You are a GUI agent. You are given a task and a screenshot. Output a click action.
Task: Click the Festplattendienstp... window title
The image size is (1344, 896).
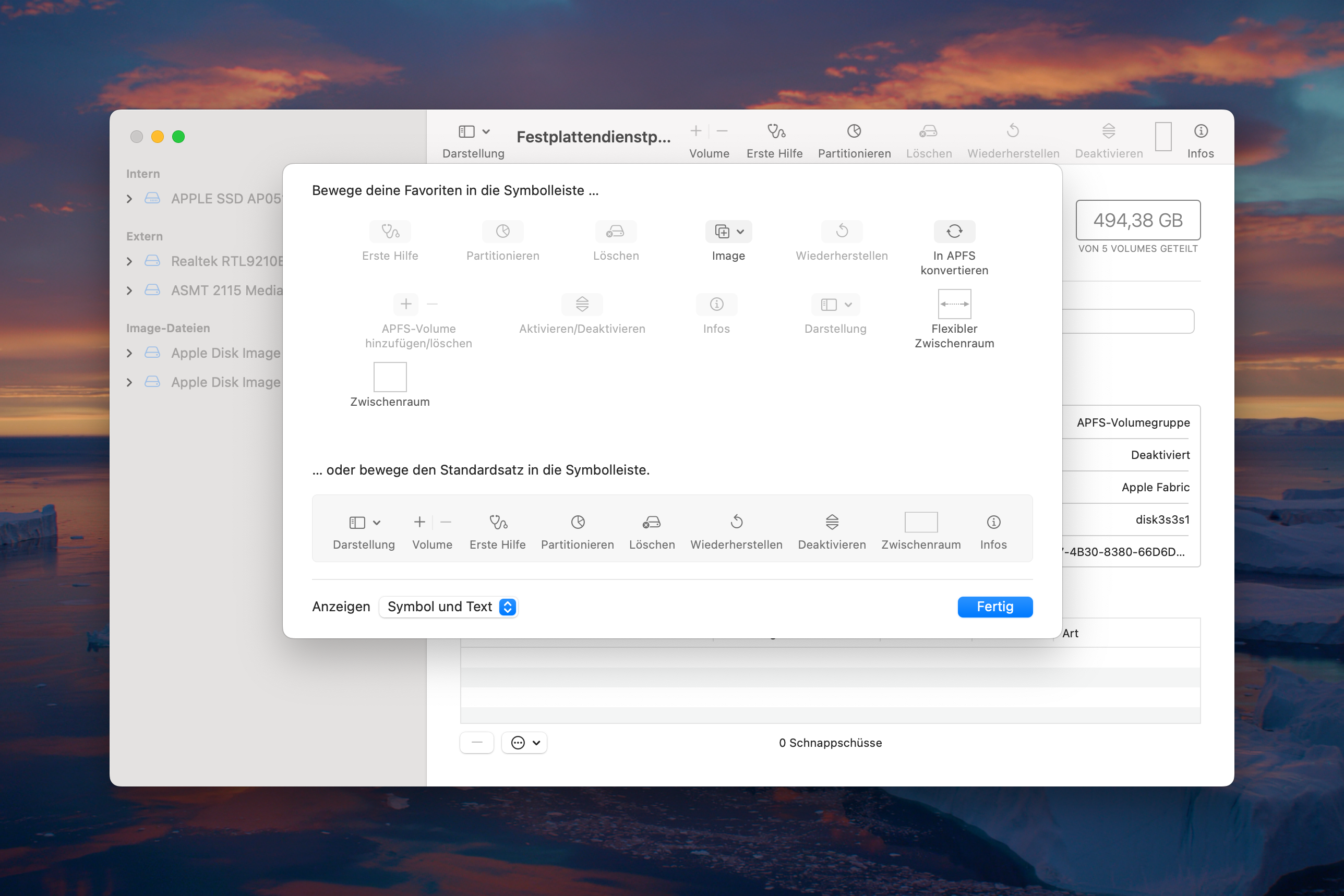point(593,137)
